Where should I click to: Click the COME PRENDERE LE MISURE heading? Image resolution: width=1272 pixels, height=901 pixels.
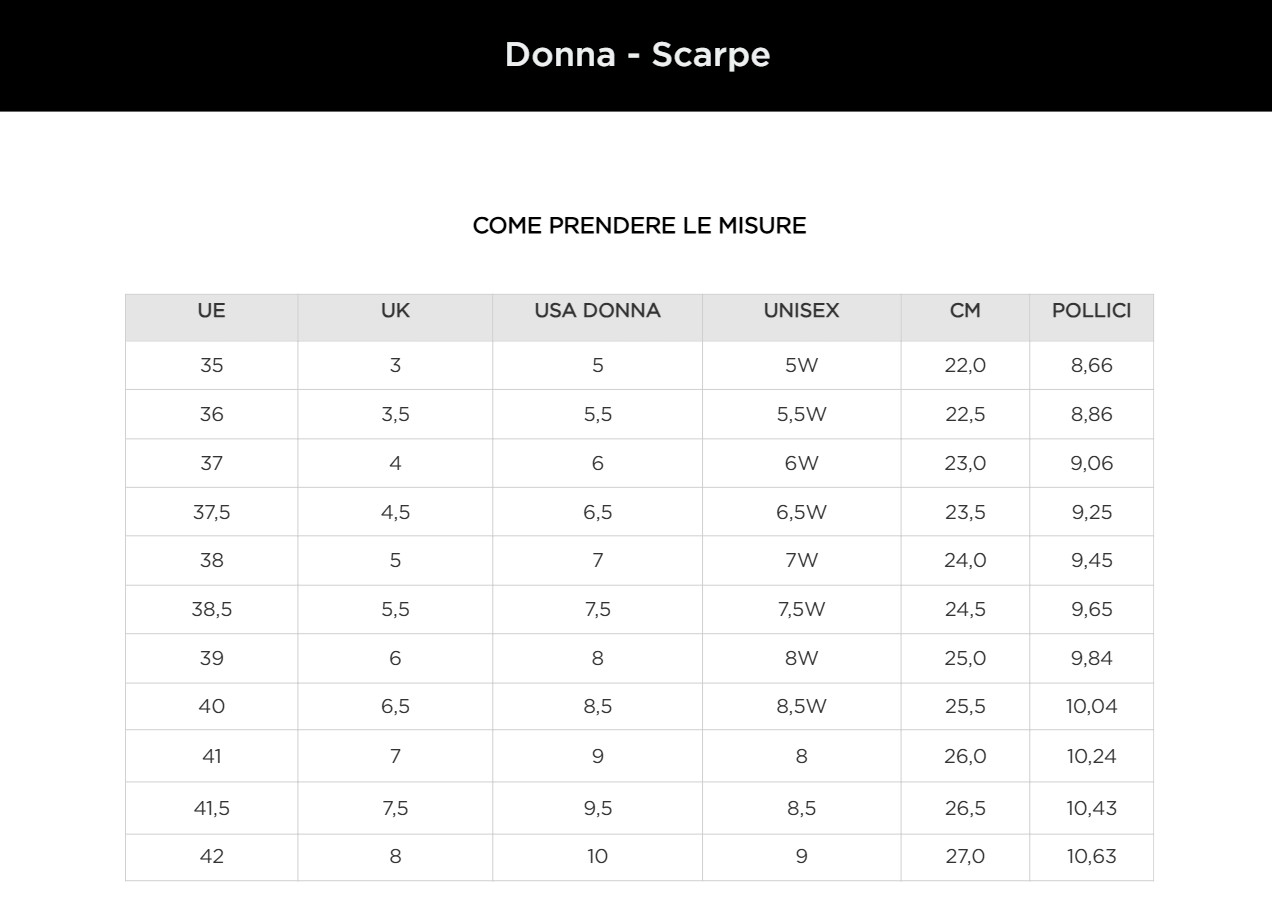(639, 226)
